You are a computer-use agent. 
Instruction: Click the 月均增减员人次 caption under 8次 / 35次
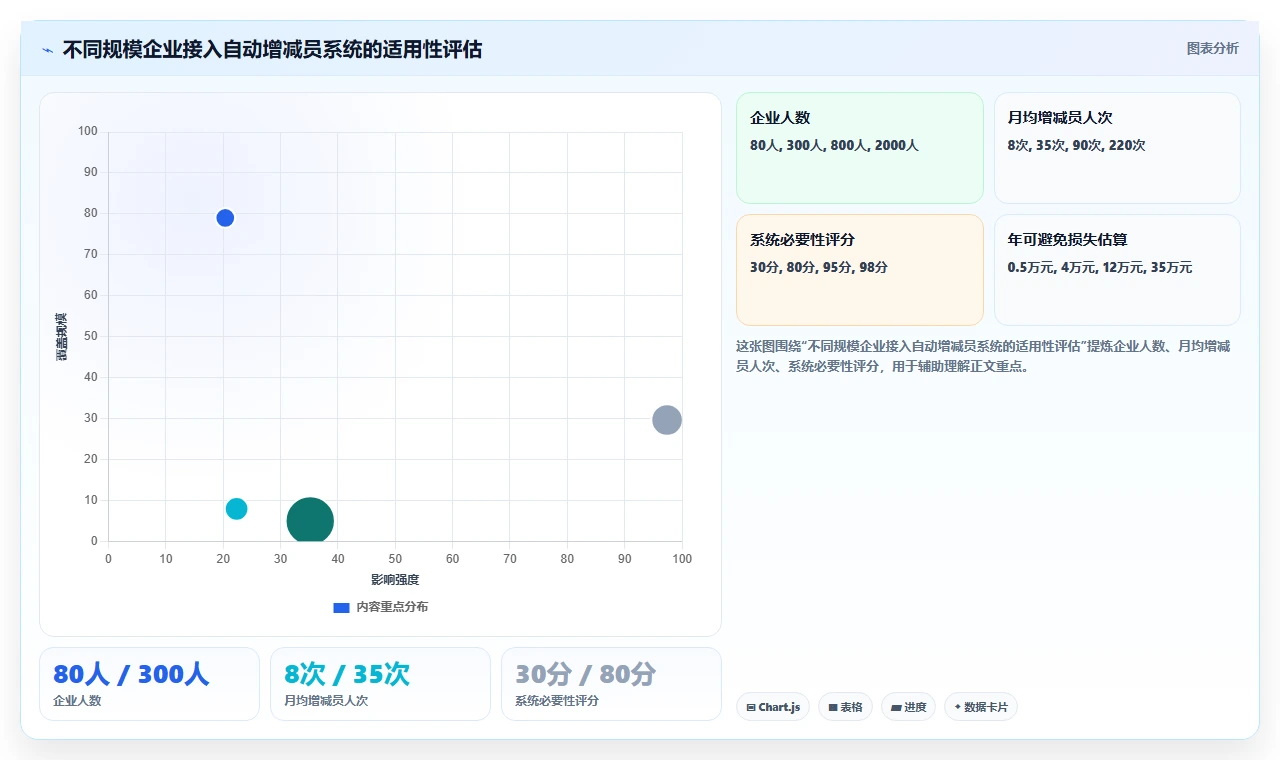[x=326, y=701]
